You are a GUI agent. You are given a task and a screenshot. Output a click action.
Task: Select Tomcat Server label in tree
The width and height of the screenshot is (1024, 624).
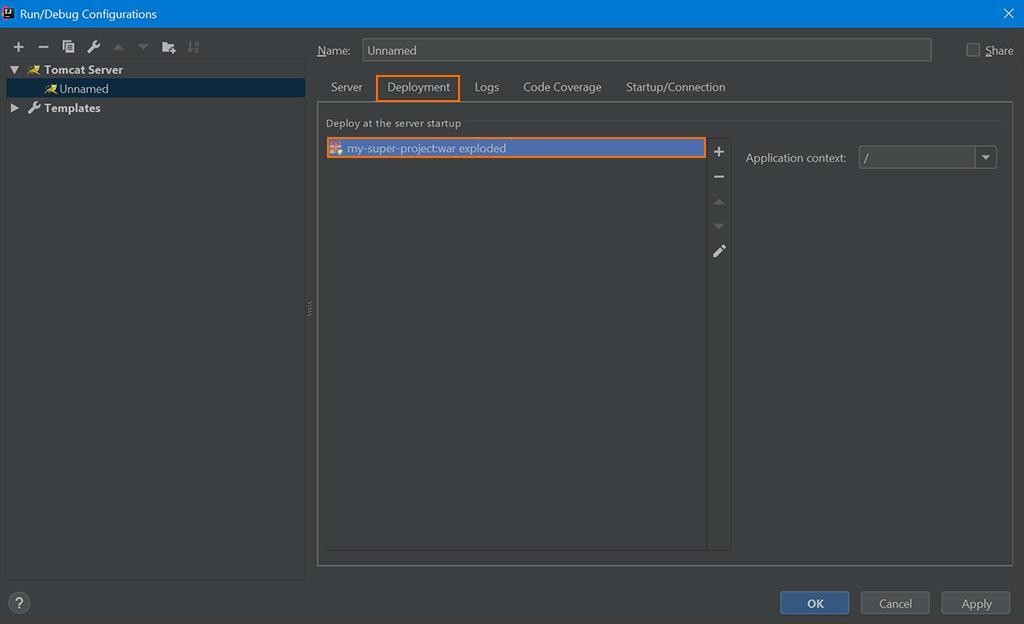(x=83, y=70)
